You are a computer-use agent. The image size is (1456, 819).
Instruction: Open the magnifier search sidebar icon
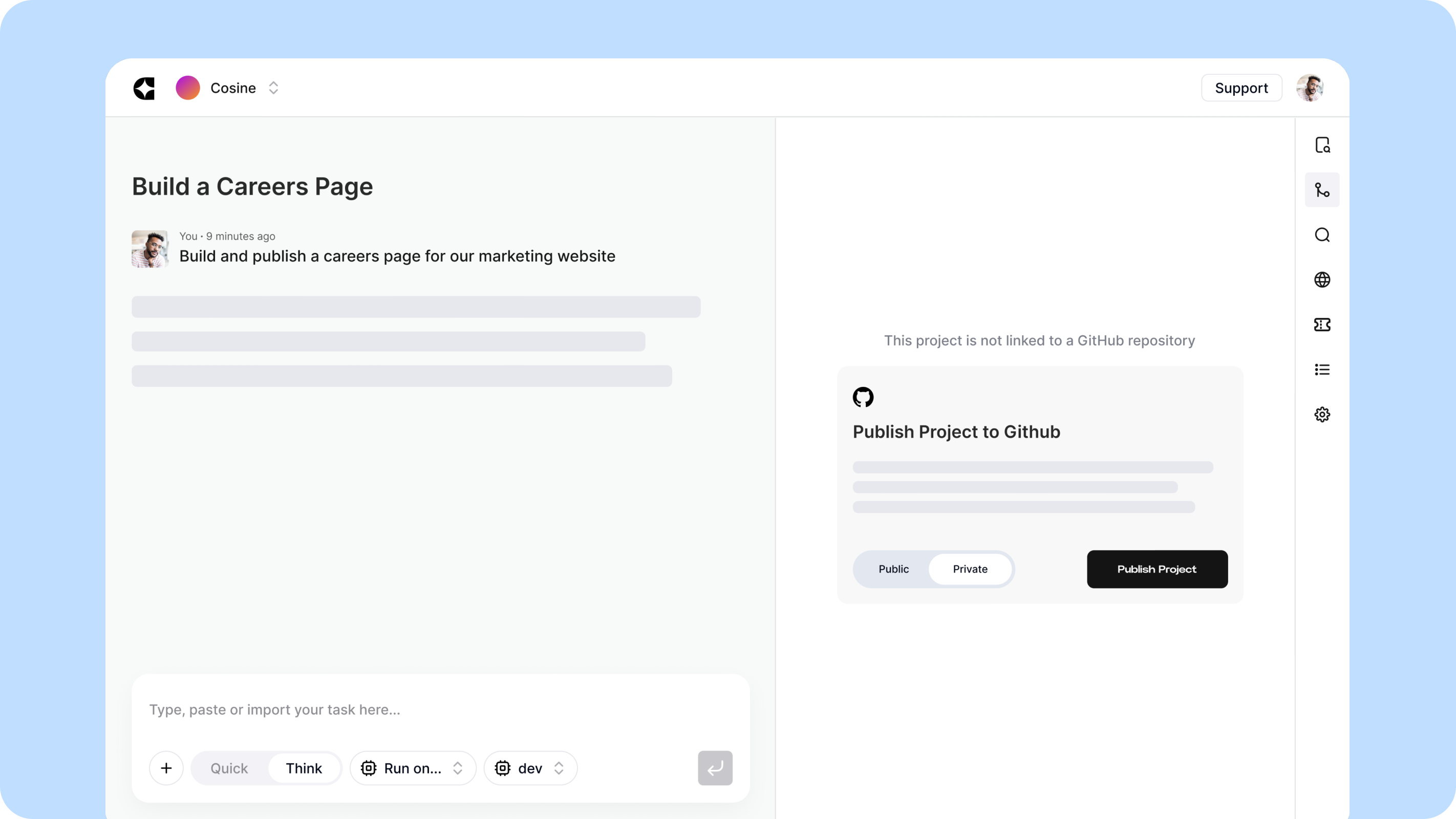(1322, 234)
